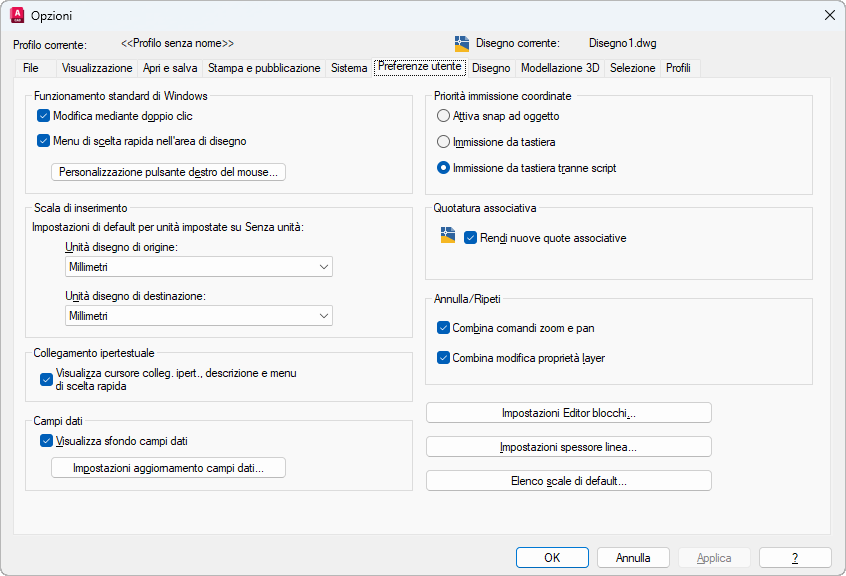Open the Apri e salva tab
Viewport: 846px width, 576px height.
point(170,68)
